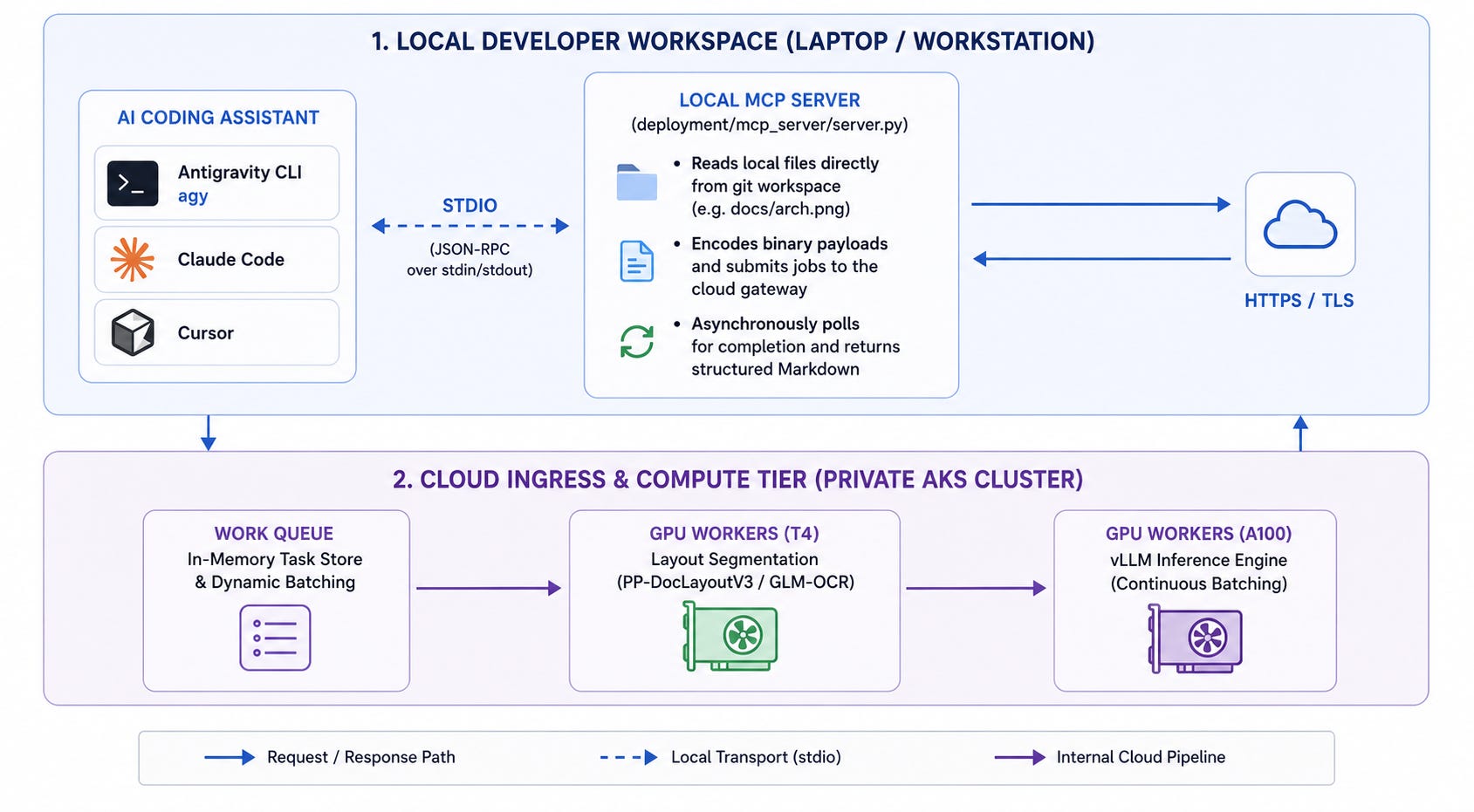Click the green refresh polling icon
This screenshot has height=812, width=1474.
(x=637, y=342)
